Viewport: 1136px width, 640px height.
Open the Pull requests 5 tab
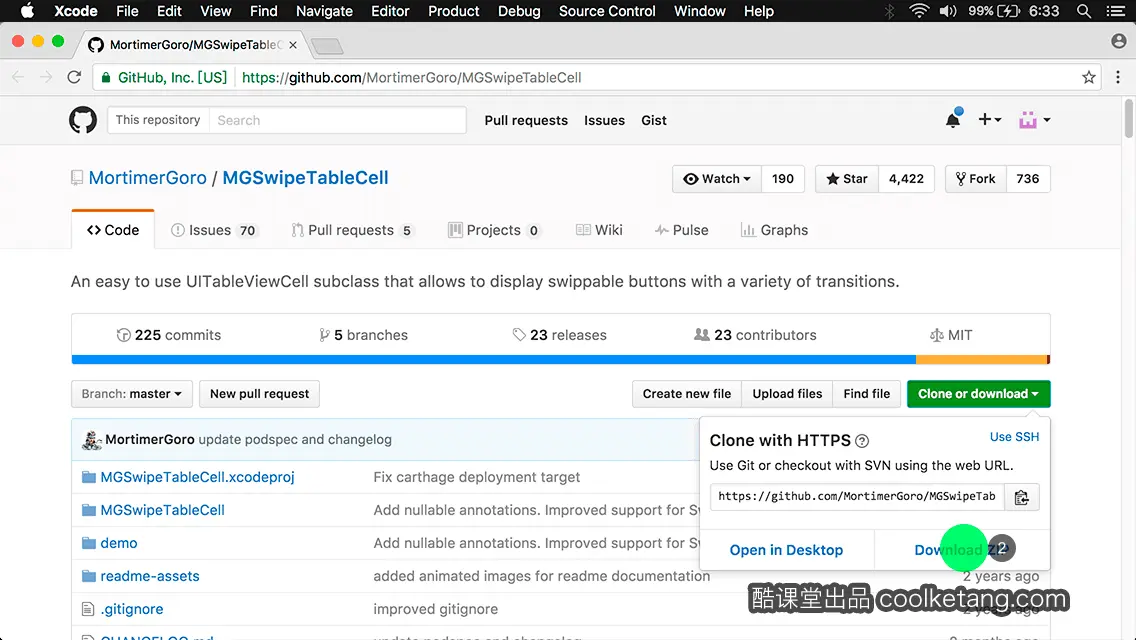pos(352,230)
